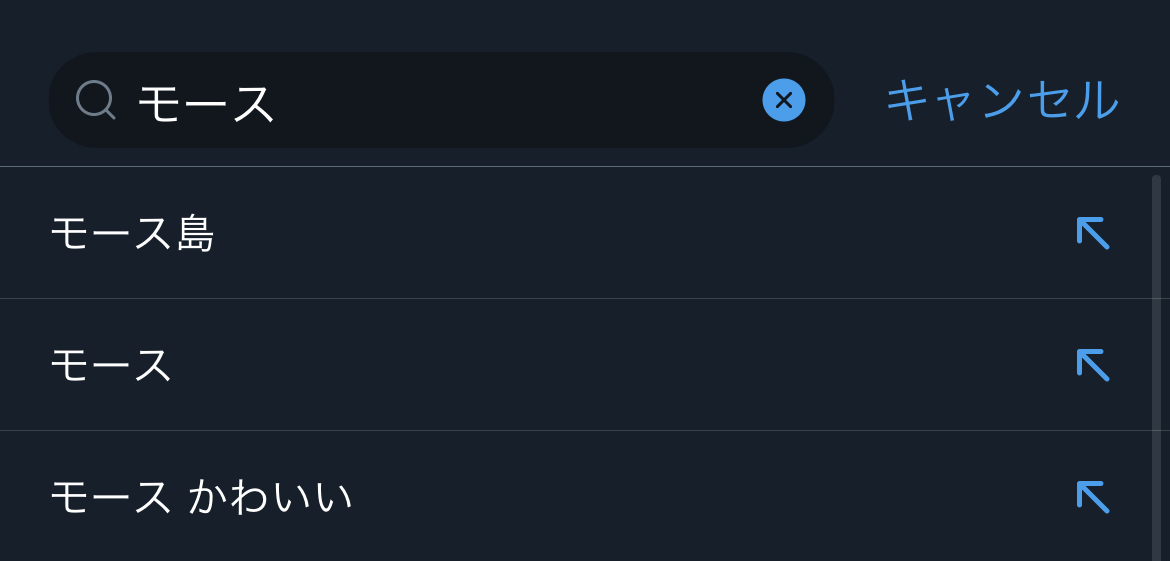Clear the search text with the X icon
The width and height of the screenshot is (1170, 561).
[783, 100]
